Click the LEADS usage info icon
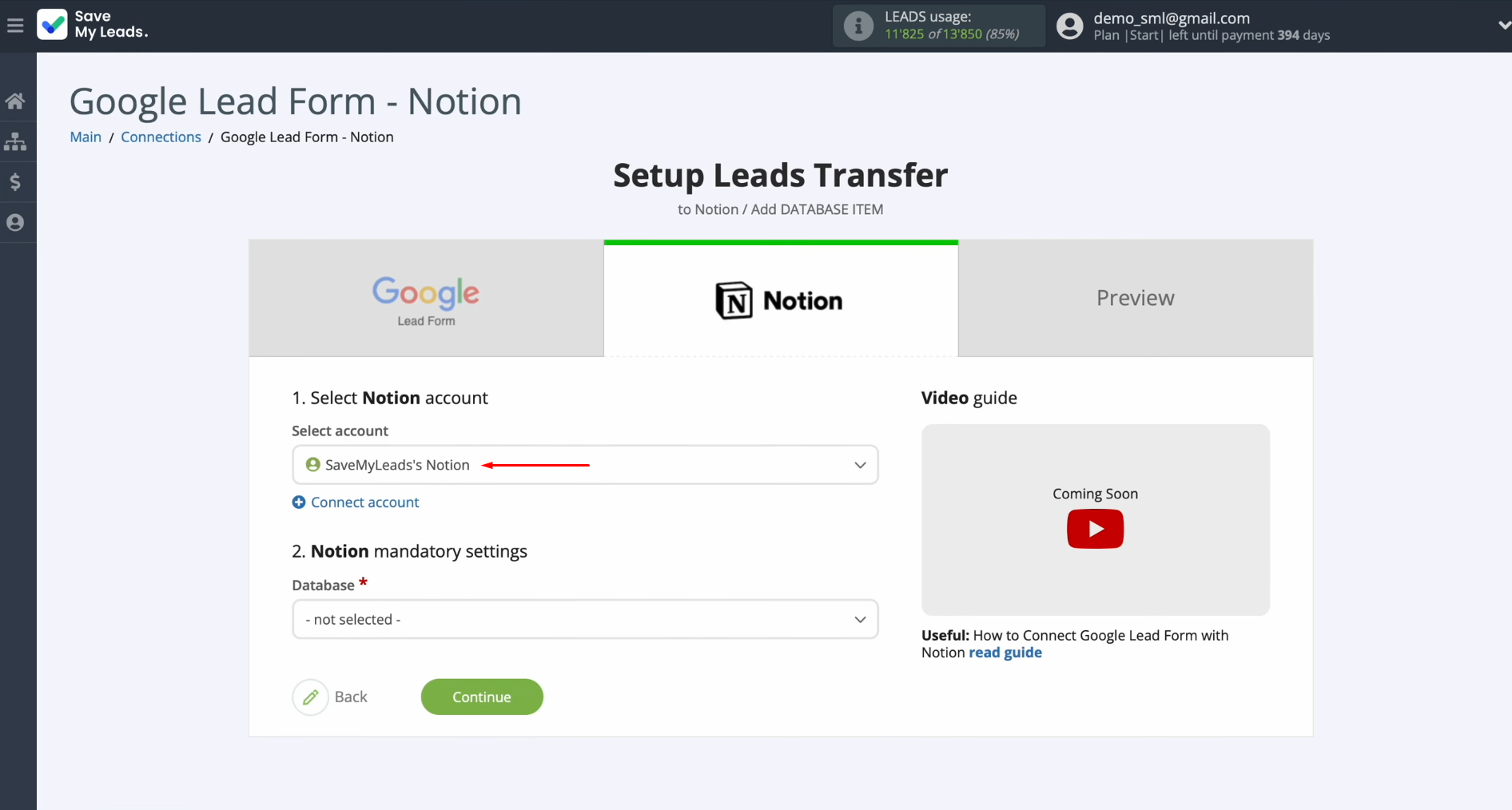The height and width of the screenshot is (810, 1512). [x=858, y=26]
